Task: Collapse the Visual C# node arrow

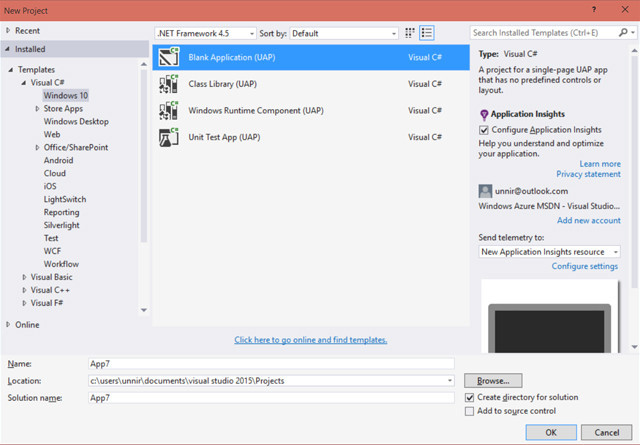Action: click(24, 83)
